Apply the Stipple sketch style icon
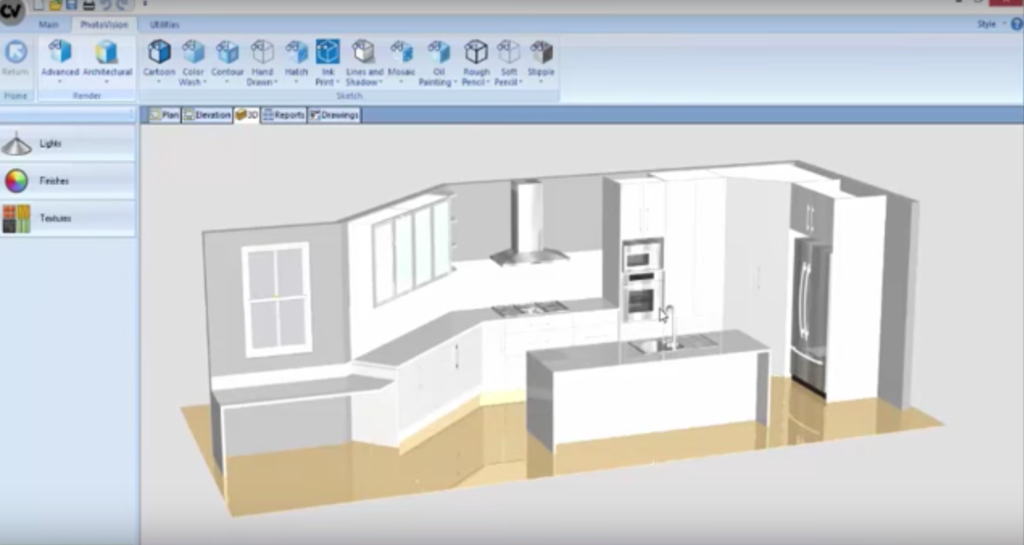The image size is (1024, 545). 541,52
